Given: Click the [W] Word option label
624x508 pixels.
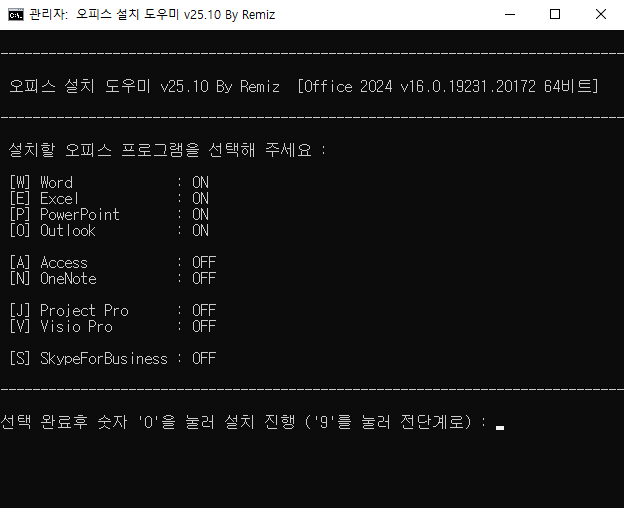Looking at the screenshot, I should click(x=41, y=183).
